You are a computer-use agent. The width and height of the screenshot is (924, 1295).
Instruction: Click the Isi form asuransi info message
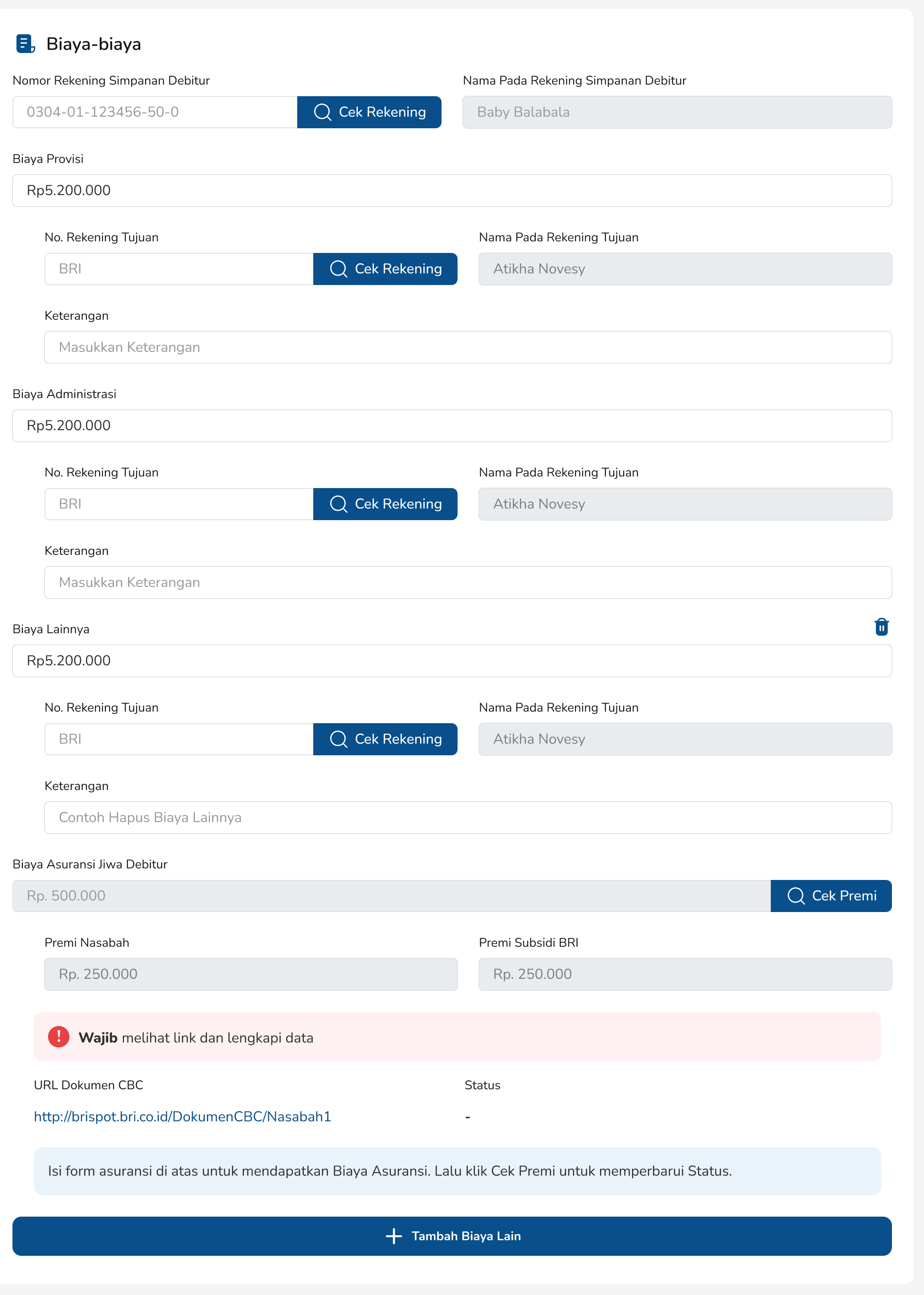[458, 1171]
